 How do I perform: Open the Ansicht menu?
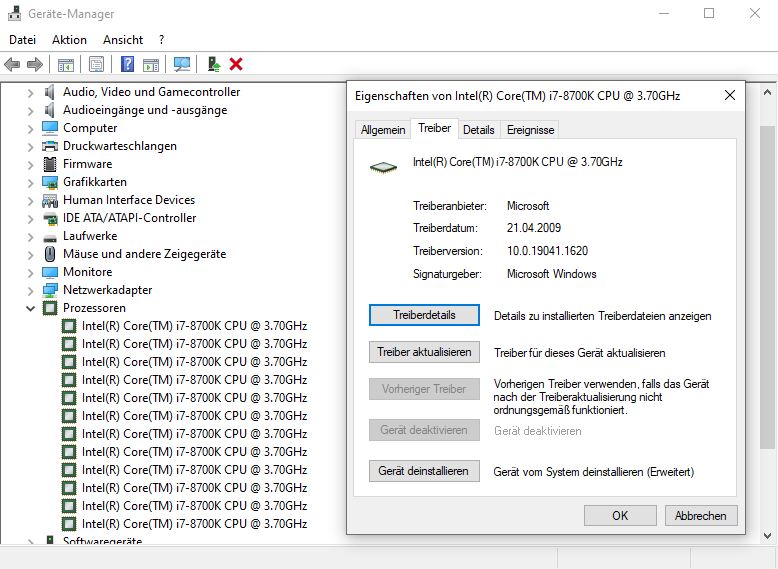[x=123, y=40]
